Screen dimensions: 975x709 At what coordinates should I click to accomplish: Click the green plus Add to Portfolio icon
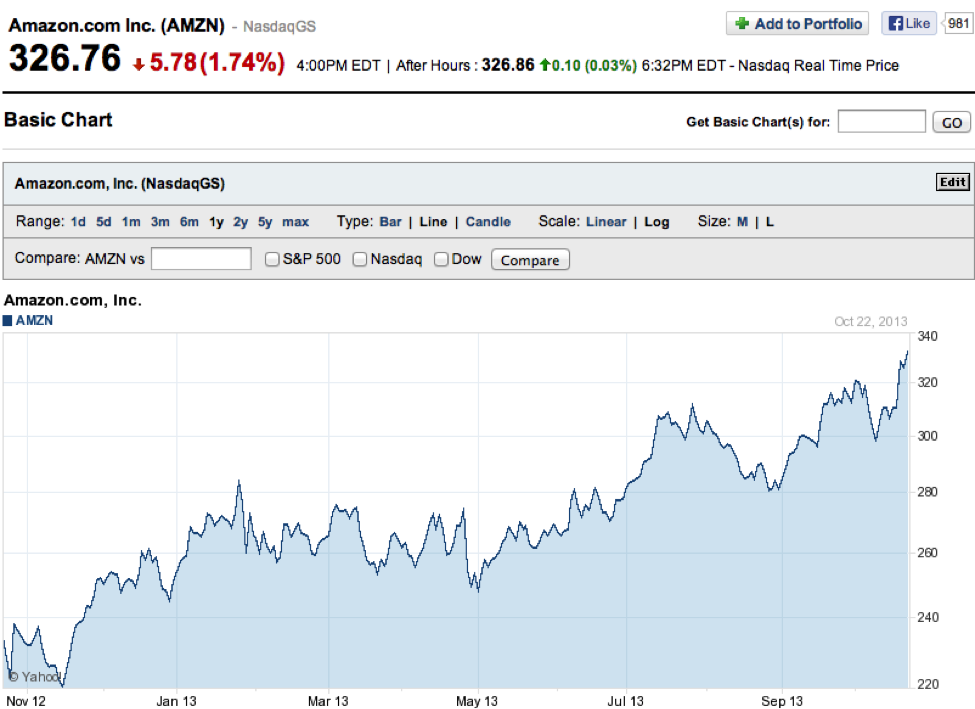[x=742, y=24]
